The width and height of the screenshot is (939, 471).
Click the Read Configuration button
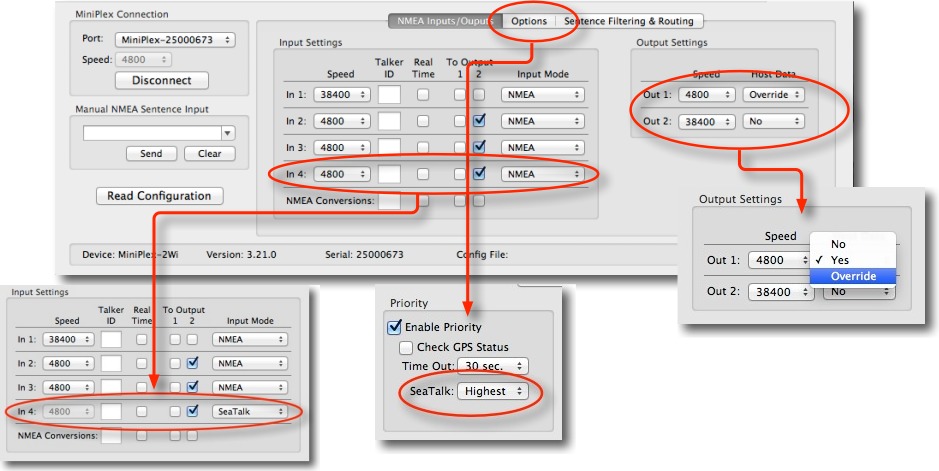[159, 196]
